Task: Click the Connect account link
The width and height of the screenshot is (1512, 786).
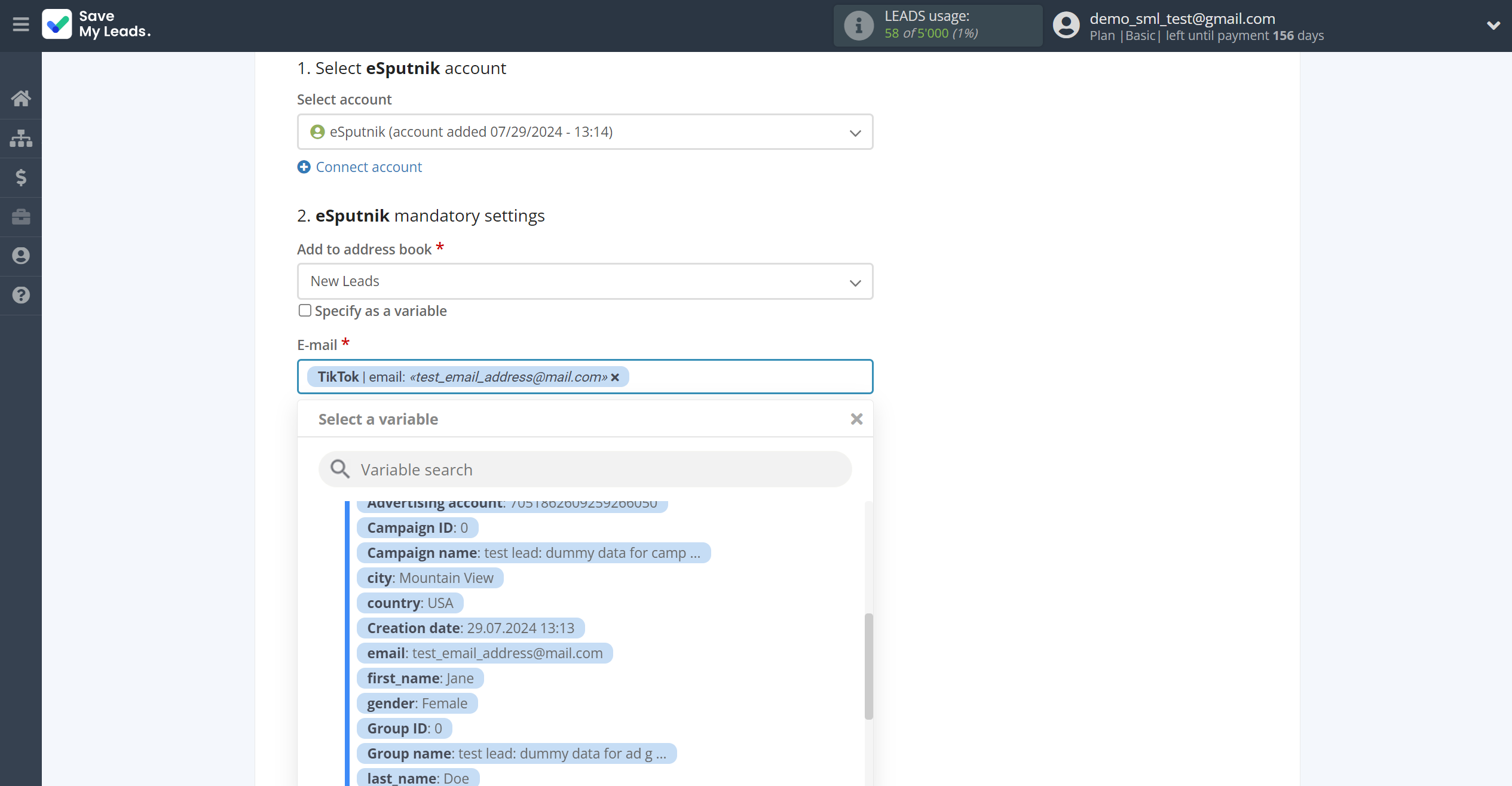Action: (369, 167)
